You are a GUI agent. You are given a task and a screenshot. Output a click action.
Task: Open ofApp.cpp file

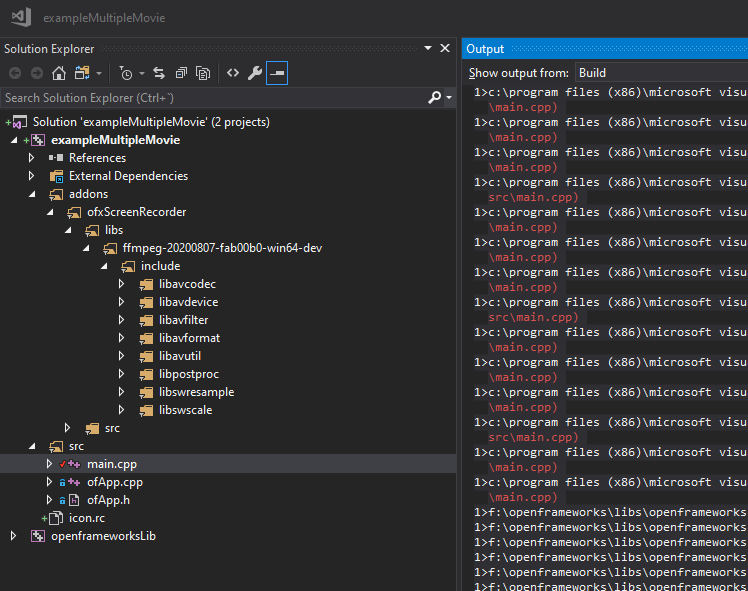click(x=115, y=482)
